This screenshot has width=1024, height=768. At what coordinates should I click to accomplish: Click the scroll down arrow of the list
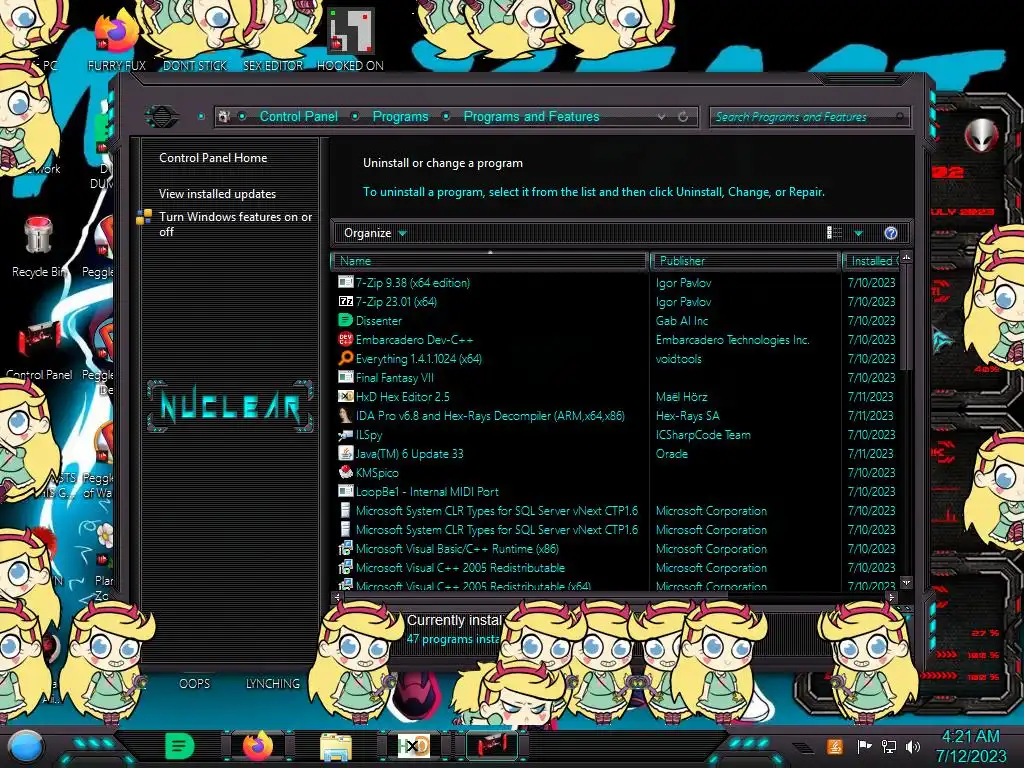(x=906, y=582)
